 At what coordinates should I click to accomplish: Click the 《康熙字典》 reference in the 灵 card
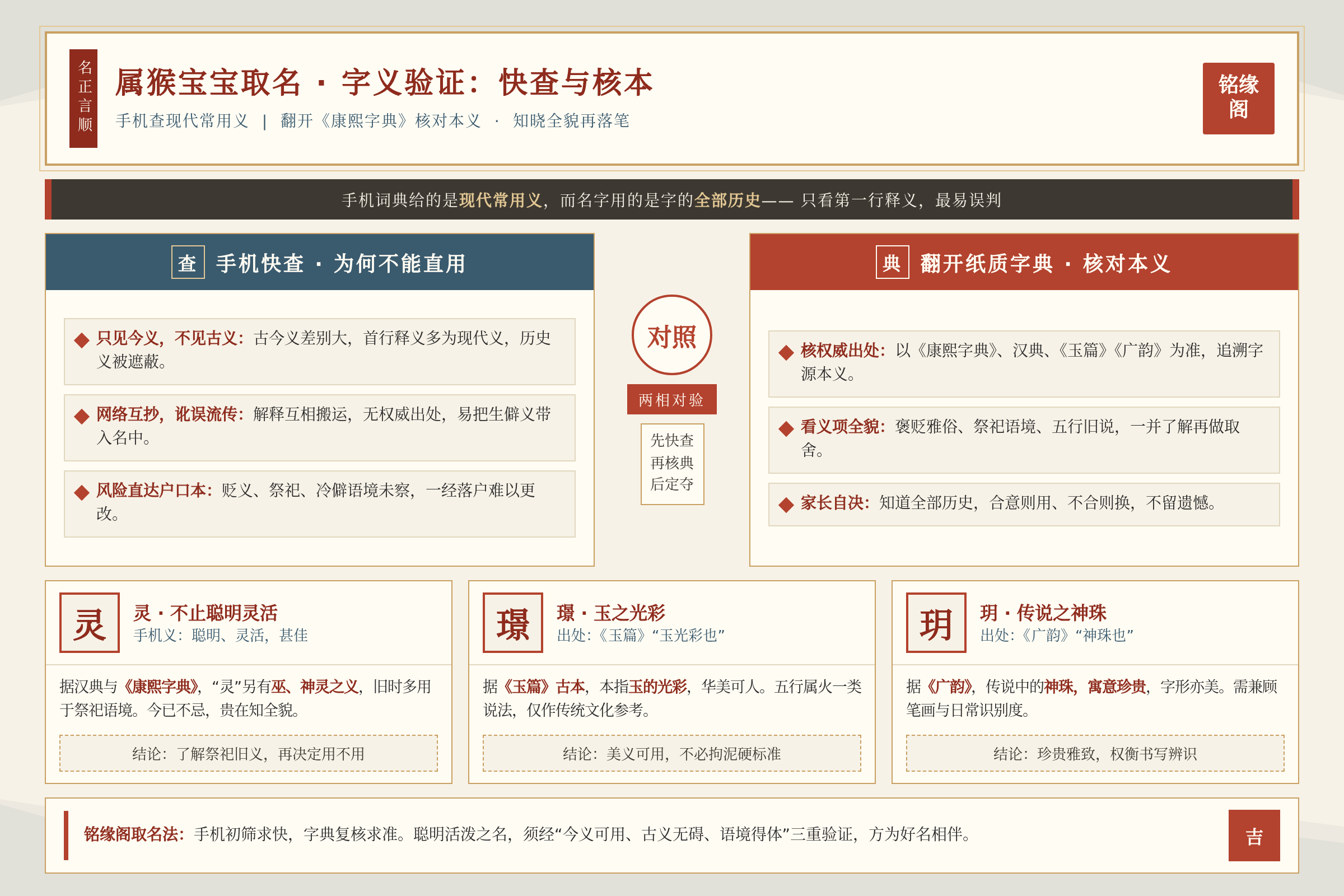pyautogui.click(x=160, y=687)
